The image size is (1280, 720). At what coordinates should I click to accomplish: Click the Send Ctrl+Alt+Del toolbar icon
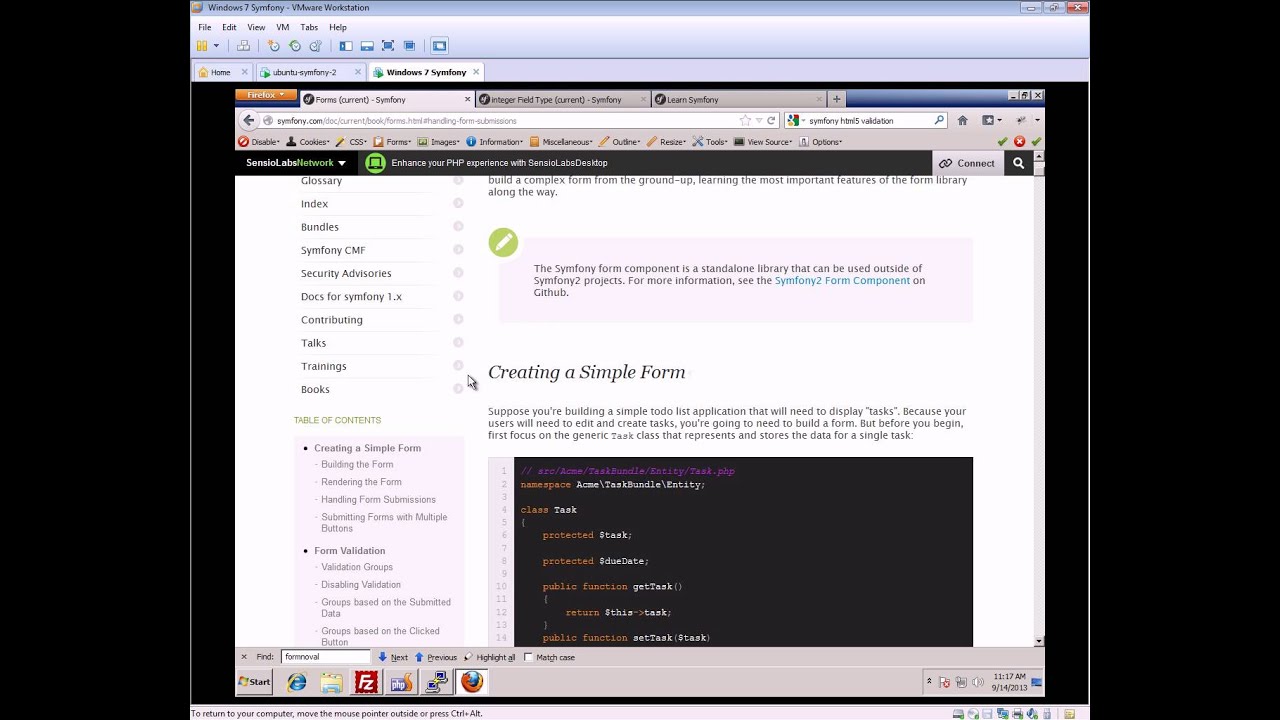[243, 46]
